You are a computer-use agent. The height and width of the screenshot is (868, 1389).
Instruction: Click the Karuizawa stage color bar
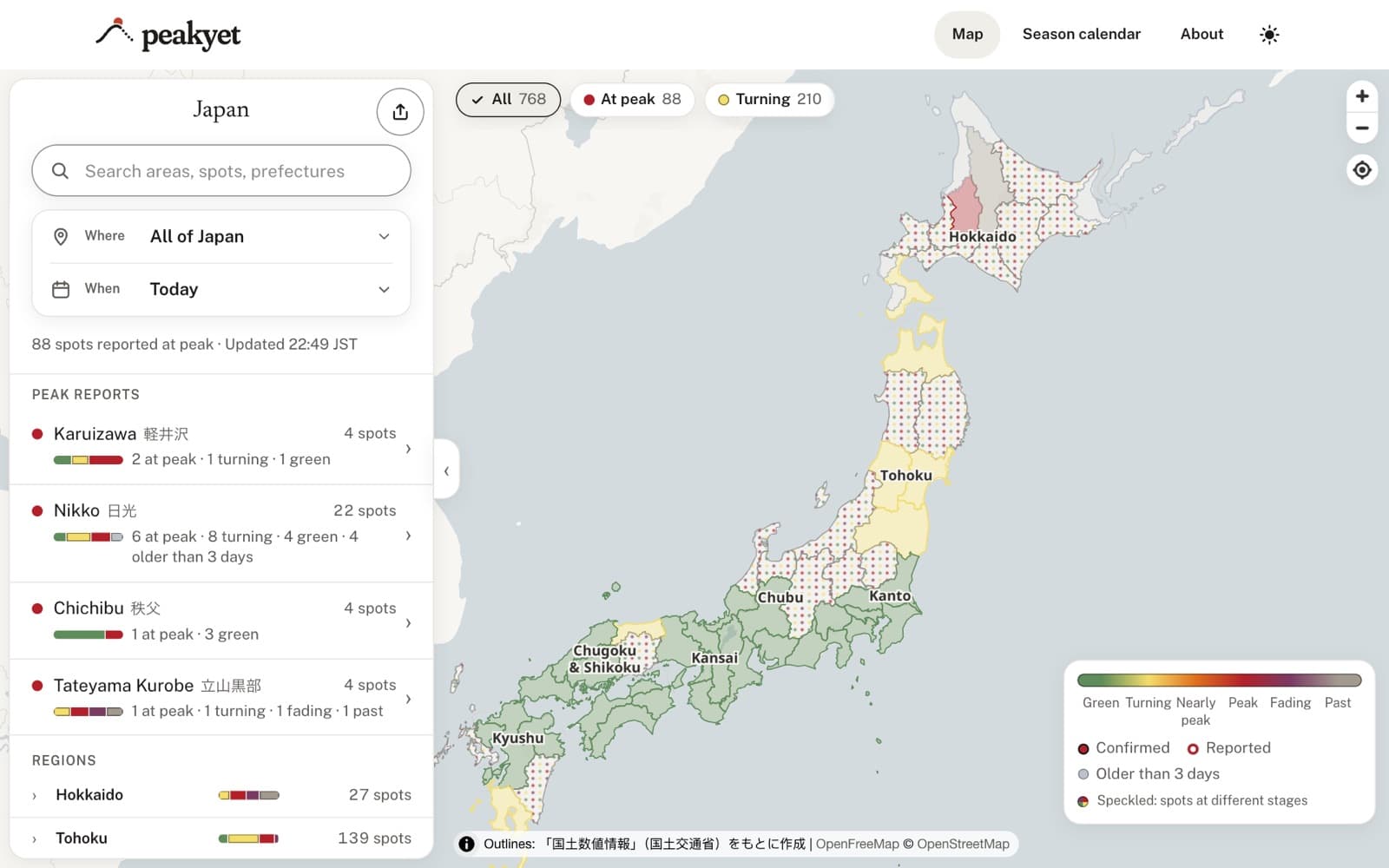click(x=89, y=460)
